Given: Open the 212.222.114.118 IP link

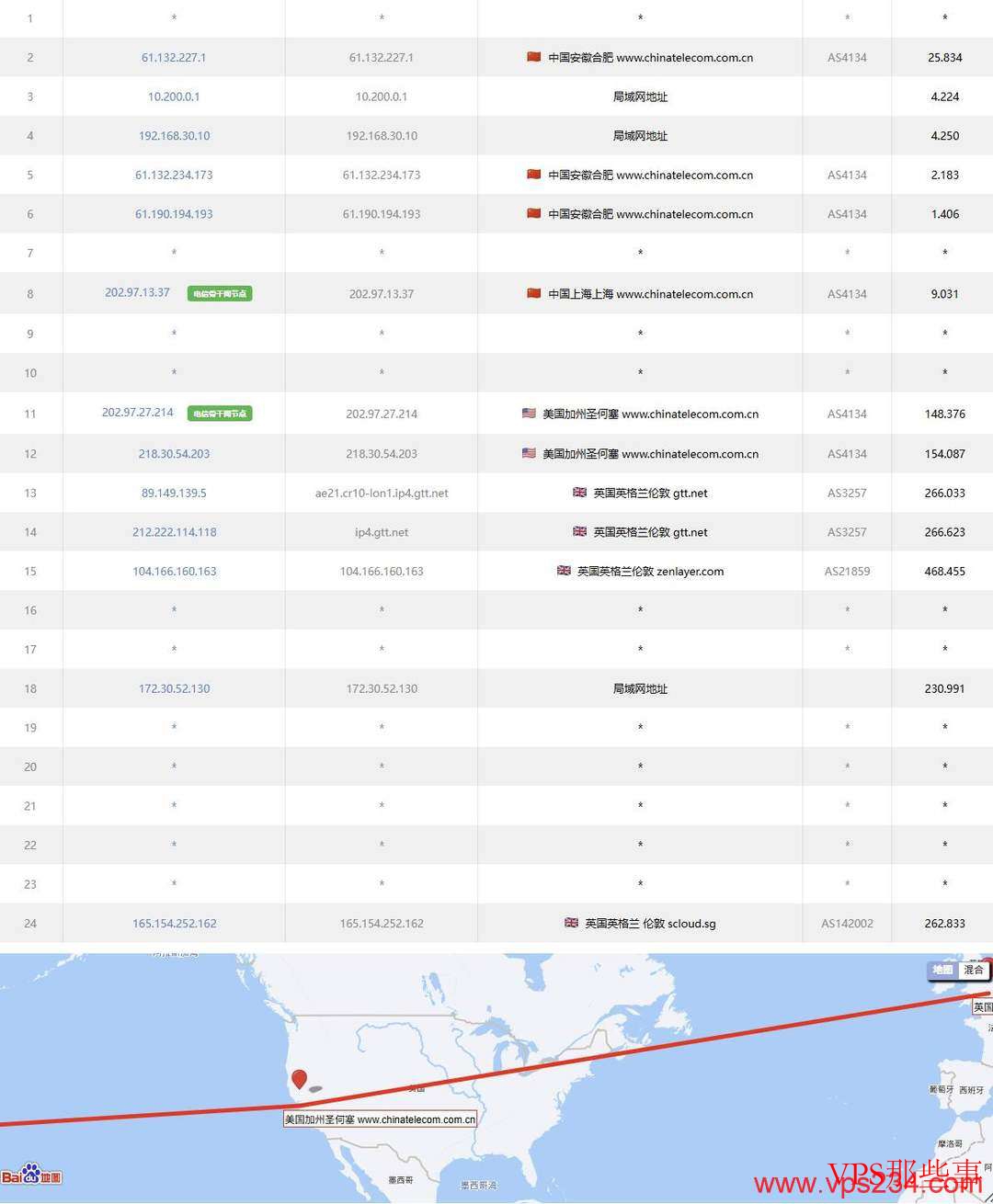Looking at the screenshot, I should 174,532.
